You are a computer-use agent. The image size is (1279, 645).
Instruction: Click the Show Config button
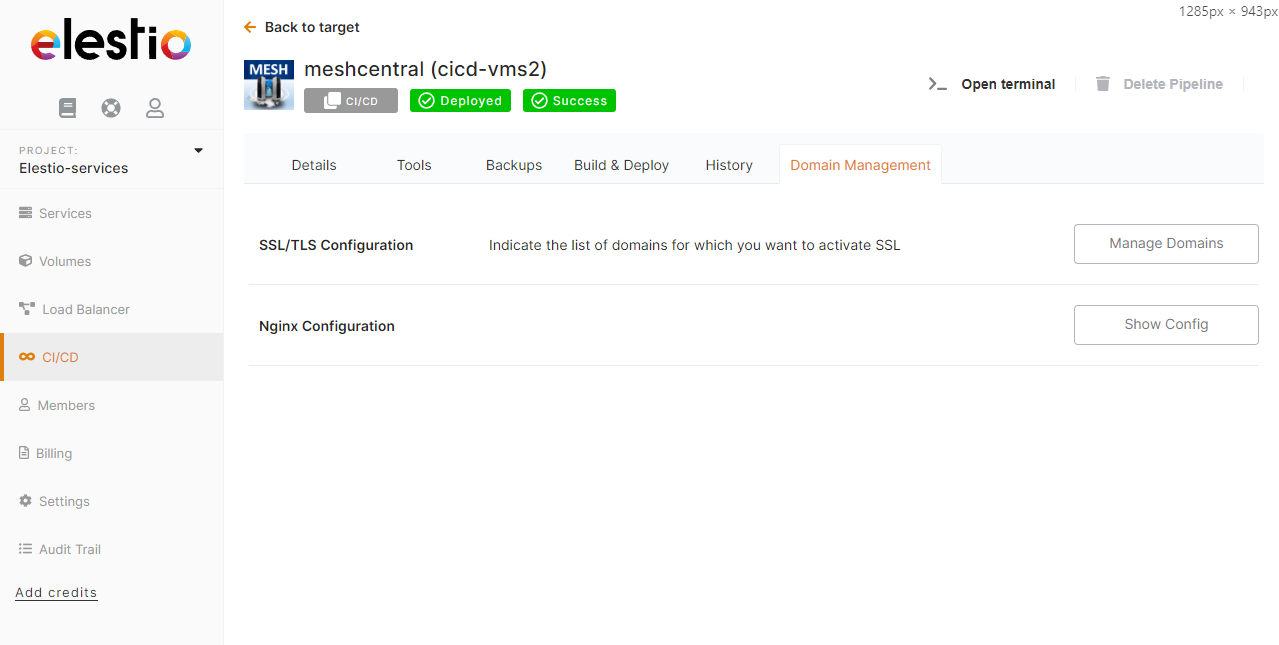(1166, 325)
